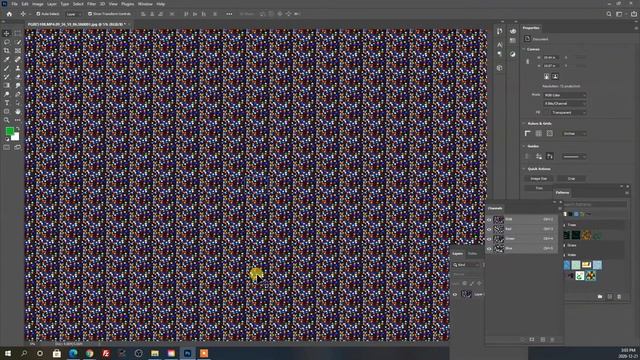This screenshot has height=360, width=640.
Task: Open the File menu
Action: pos(14,4)
